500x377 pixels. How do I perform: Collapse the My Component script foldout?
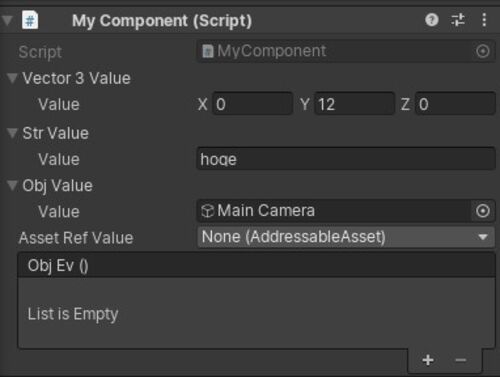coord(7,21)
